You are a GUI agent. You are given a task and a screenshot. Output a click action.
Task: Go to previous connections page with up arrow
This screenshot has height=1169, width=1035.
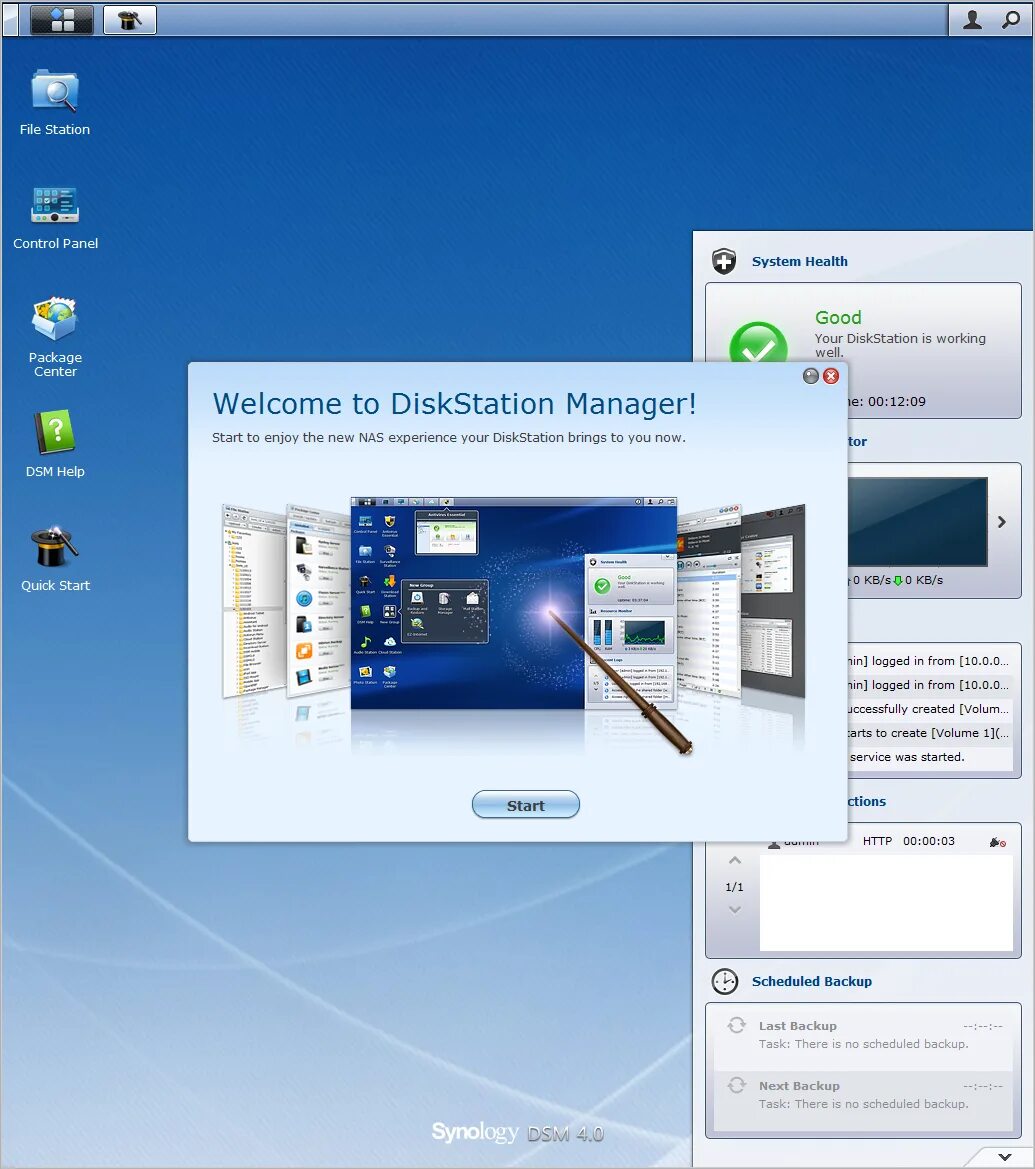[x=734, y=860]
